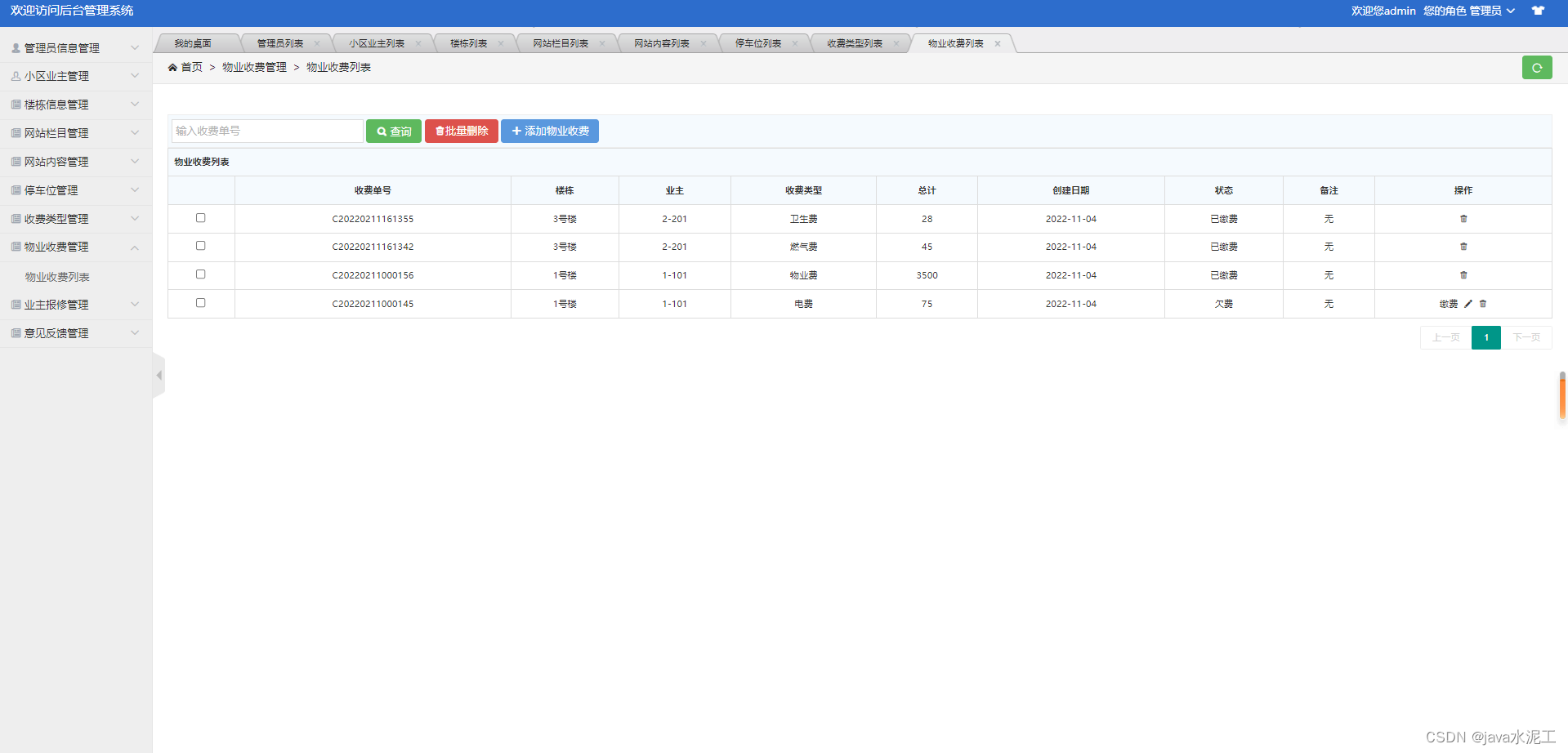
Task: Open 意见反馈管理 sidebar menu
Action: (x=76, y=333)
